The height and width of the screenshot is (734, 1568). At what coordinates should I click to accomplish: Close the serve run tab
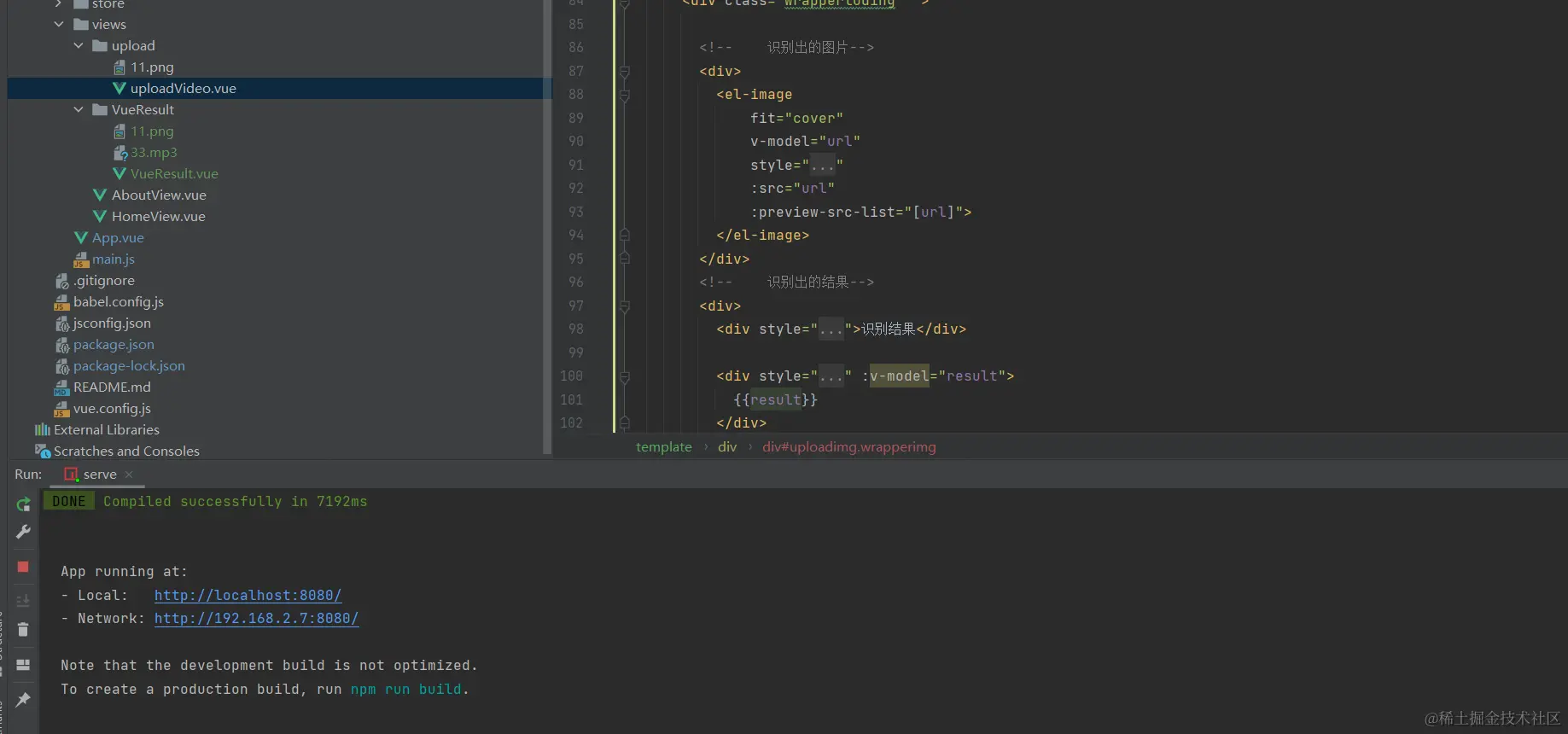click(x=129, y=475)
